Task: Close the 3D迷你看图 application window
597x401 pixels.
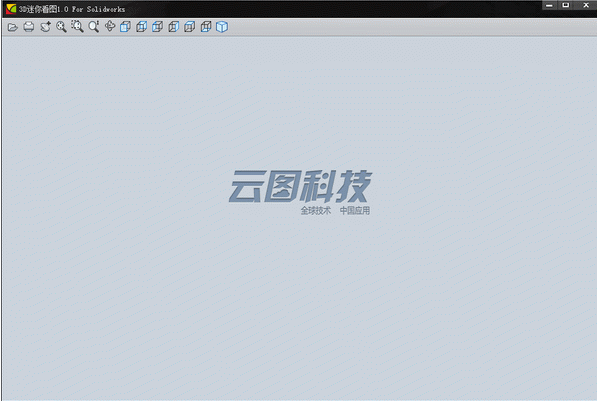Action: point(586,5)
